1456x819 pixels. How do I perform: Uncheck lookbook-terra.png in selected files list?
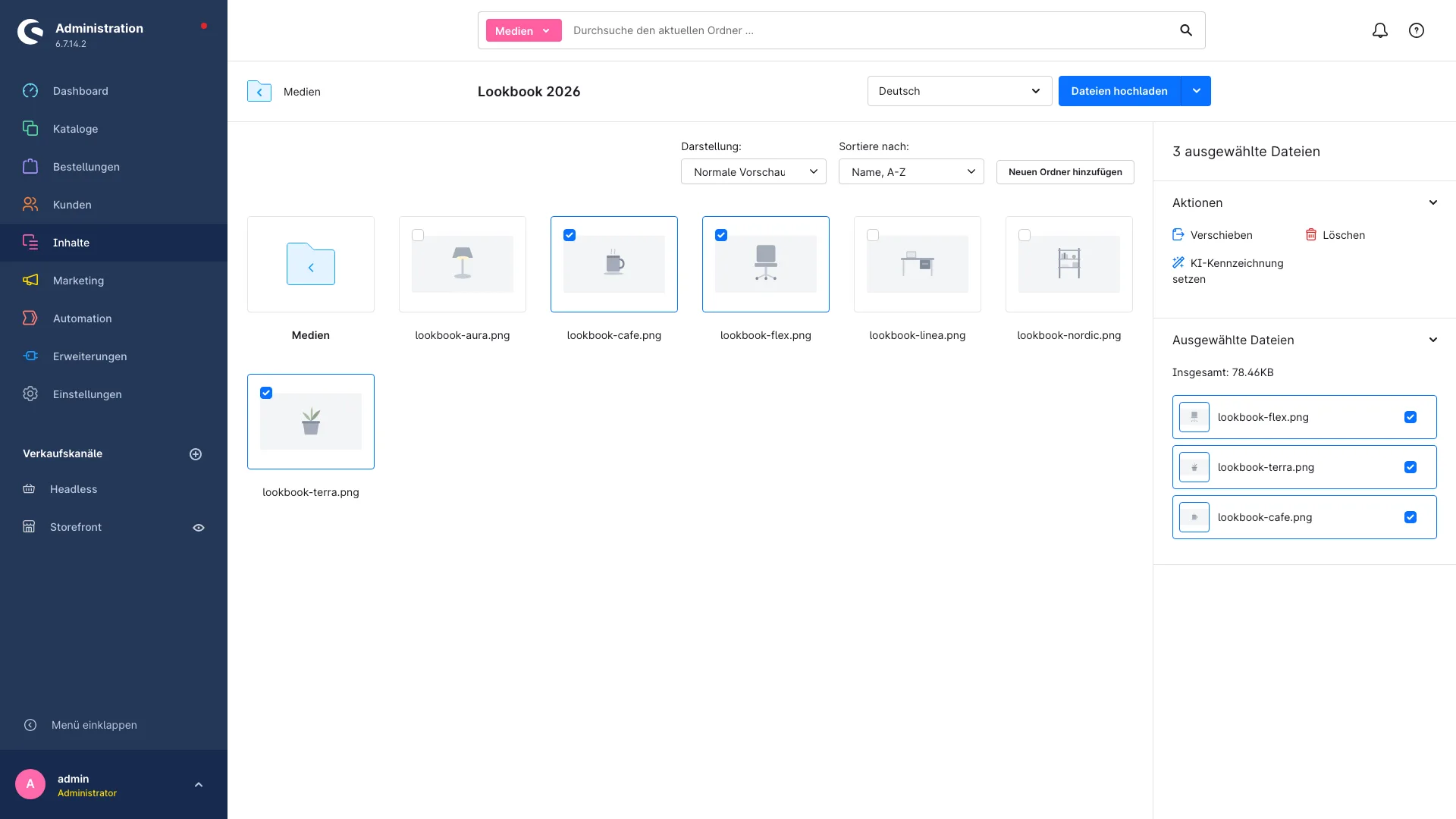point(1410,467)
